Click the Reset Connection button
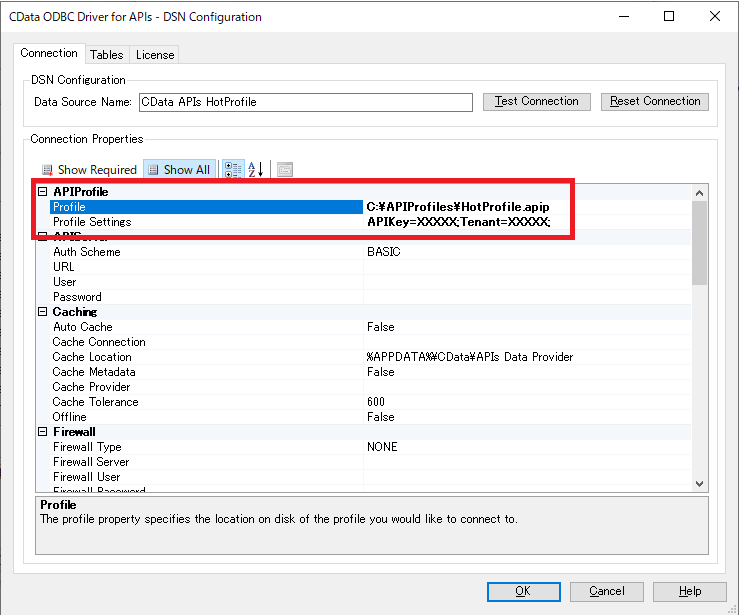 pos(655,101)
